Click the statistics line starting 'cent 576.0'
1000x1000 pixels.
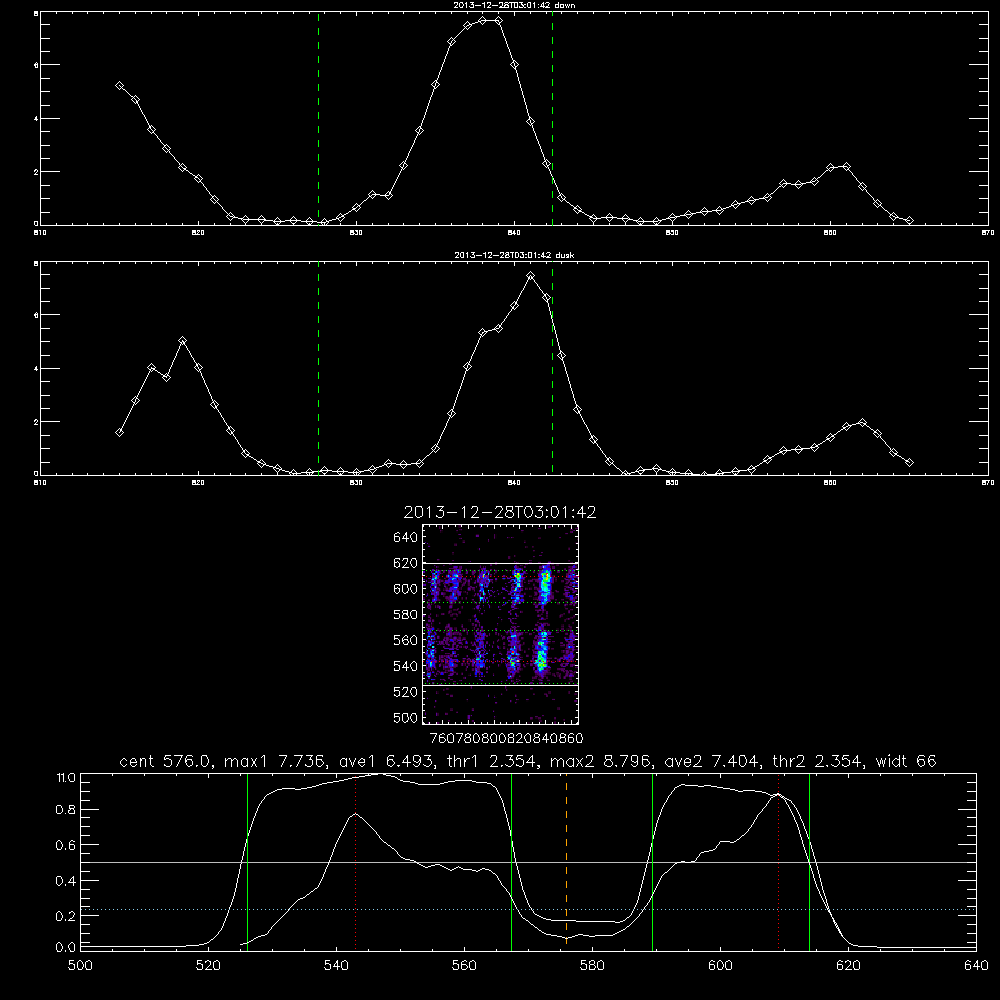click(x=528, y=761)
